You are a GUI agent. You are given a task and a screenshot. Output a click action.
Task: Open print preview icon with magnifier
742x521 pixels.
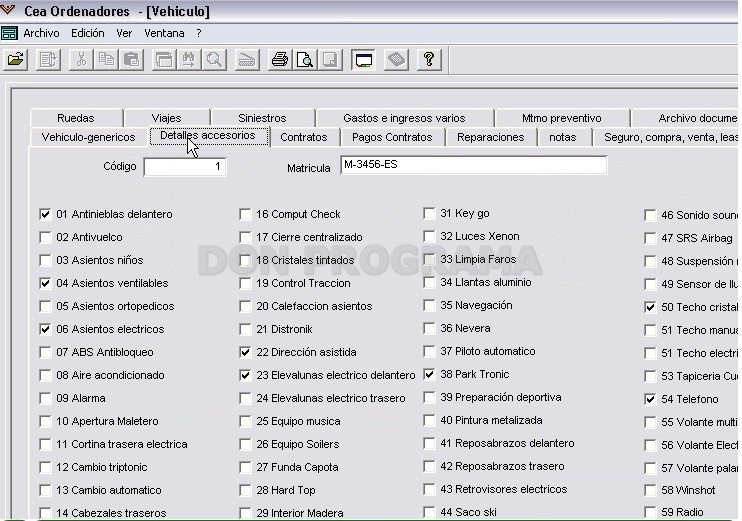coord(305,60)
